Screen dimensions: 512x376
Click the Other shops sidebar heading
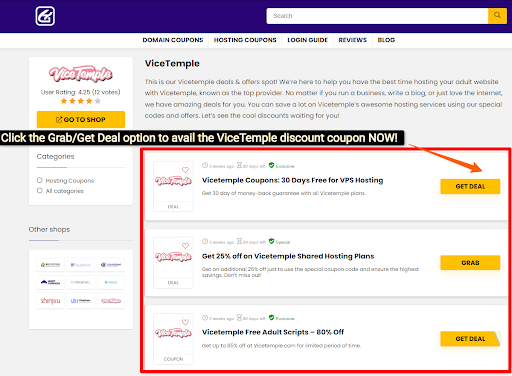[49, 229]
